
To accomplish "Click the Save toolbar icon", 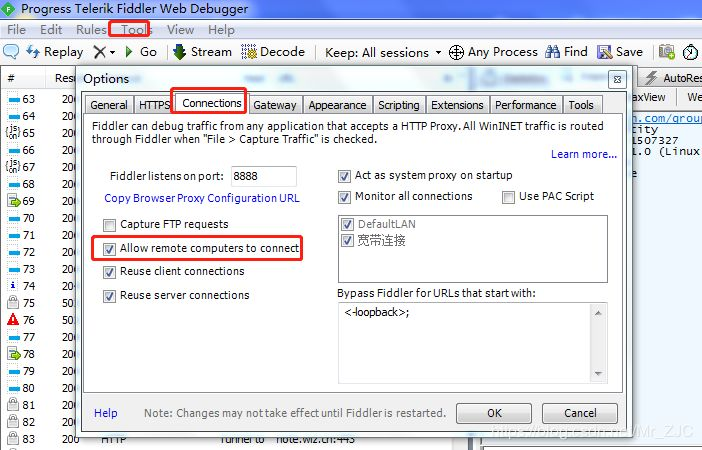I will (604, 52).
